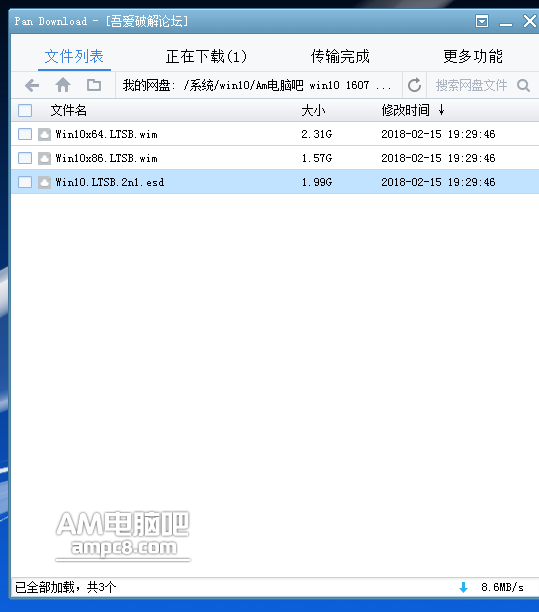
Task: Select file name Win10.LTSB.2n1.esd
Action: pyautogui.click(x=110, y=182)
